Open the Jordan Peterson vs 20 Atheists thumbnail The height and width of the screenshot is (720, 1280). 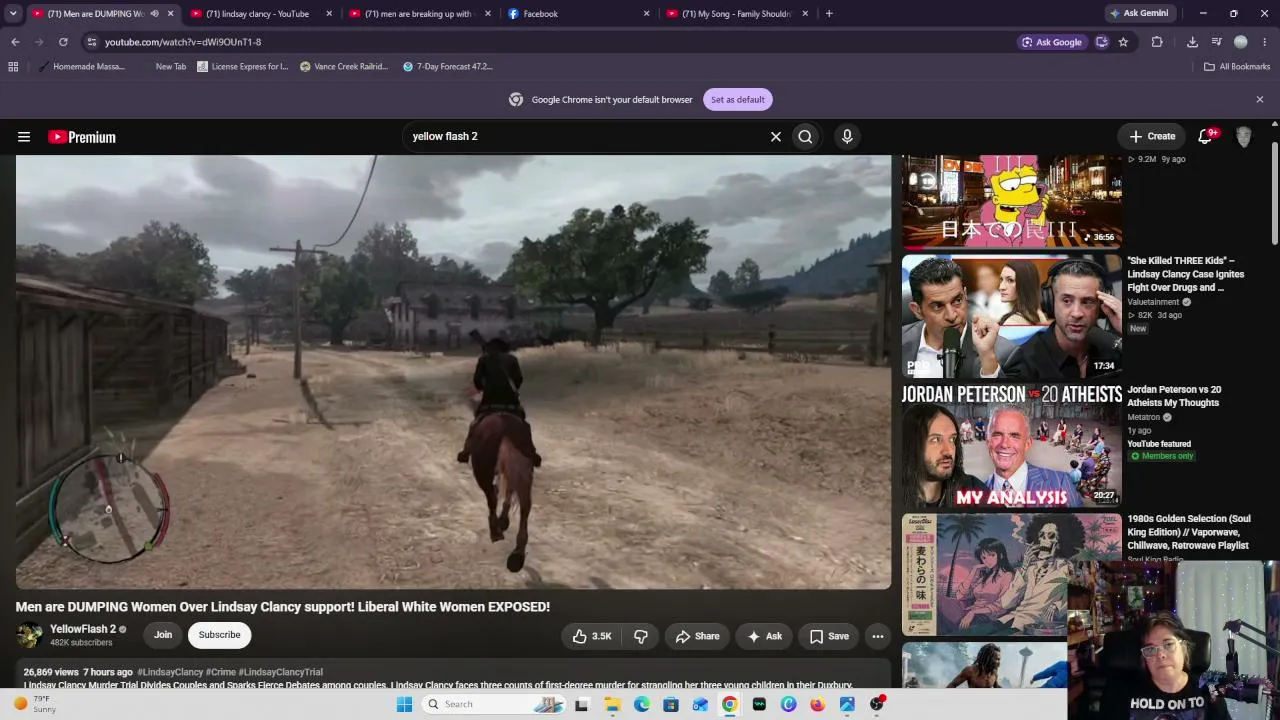click(1011, 445)
